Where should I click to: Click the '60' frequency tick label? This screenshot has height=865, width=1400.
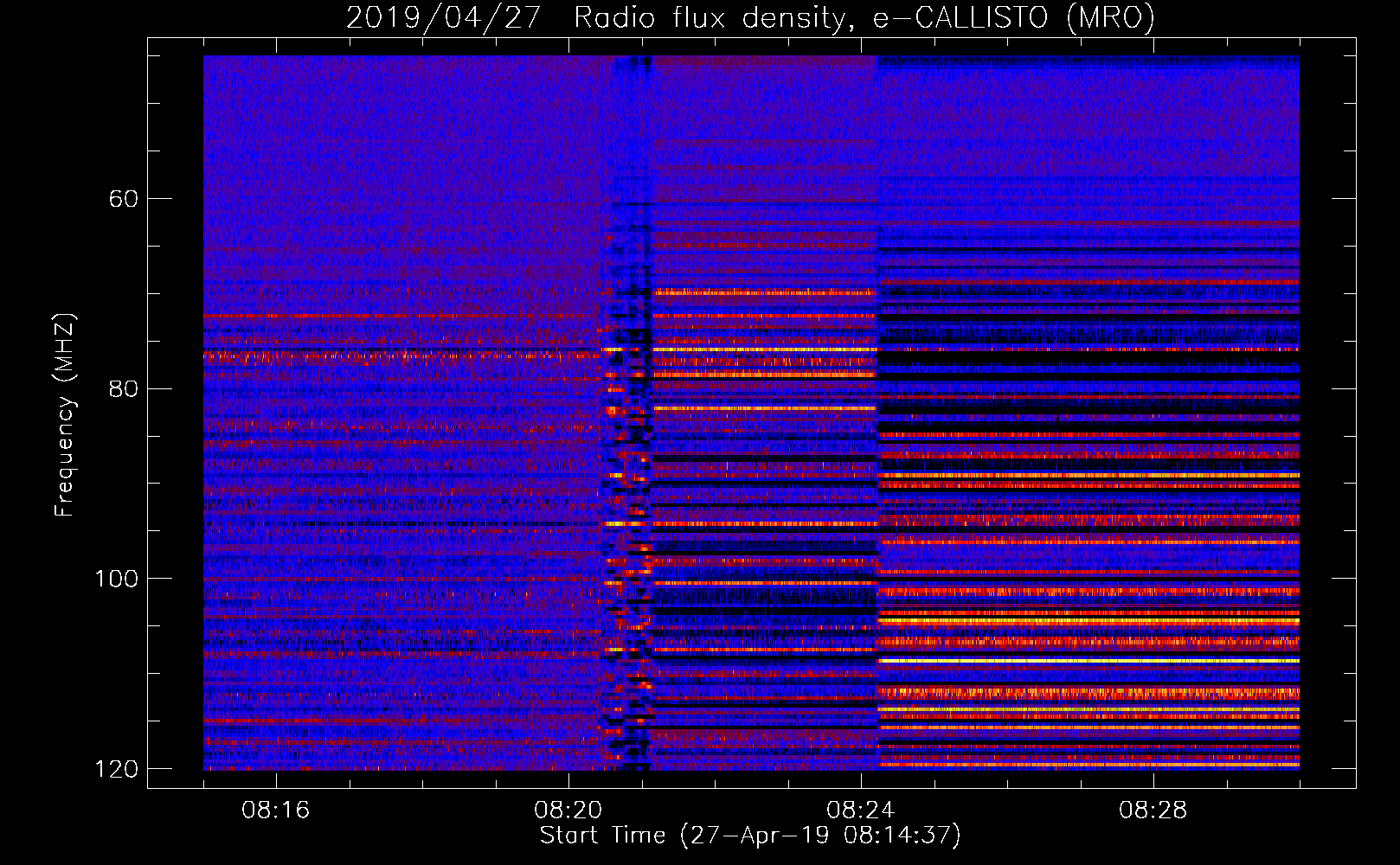[124, 199]
